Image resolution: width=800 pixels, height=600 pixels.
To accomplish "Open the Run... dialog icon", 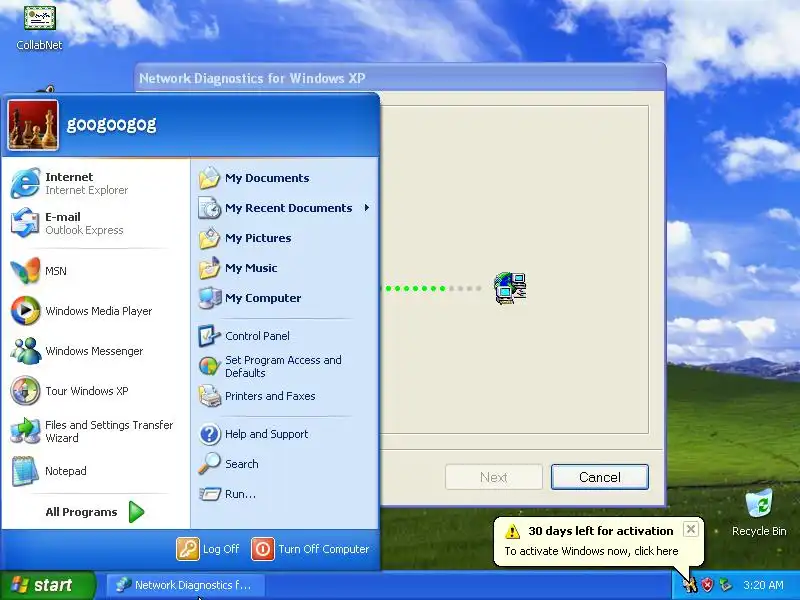I will pos(209,494).
